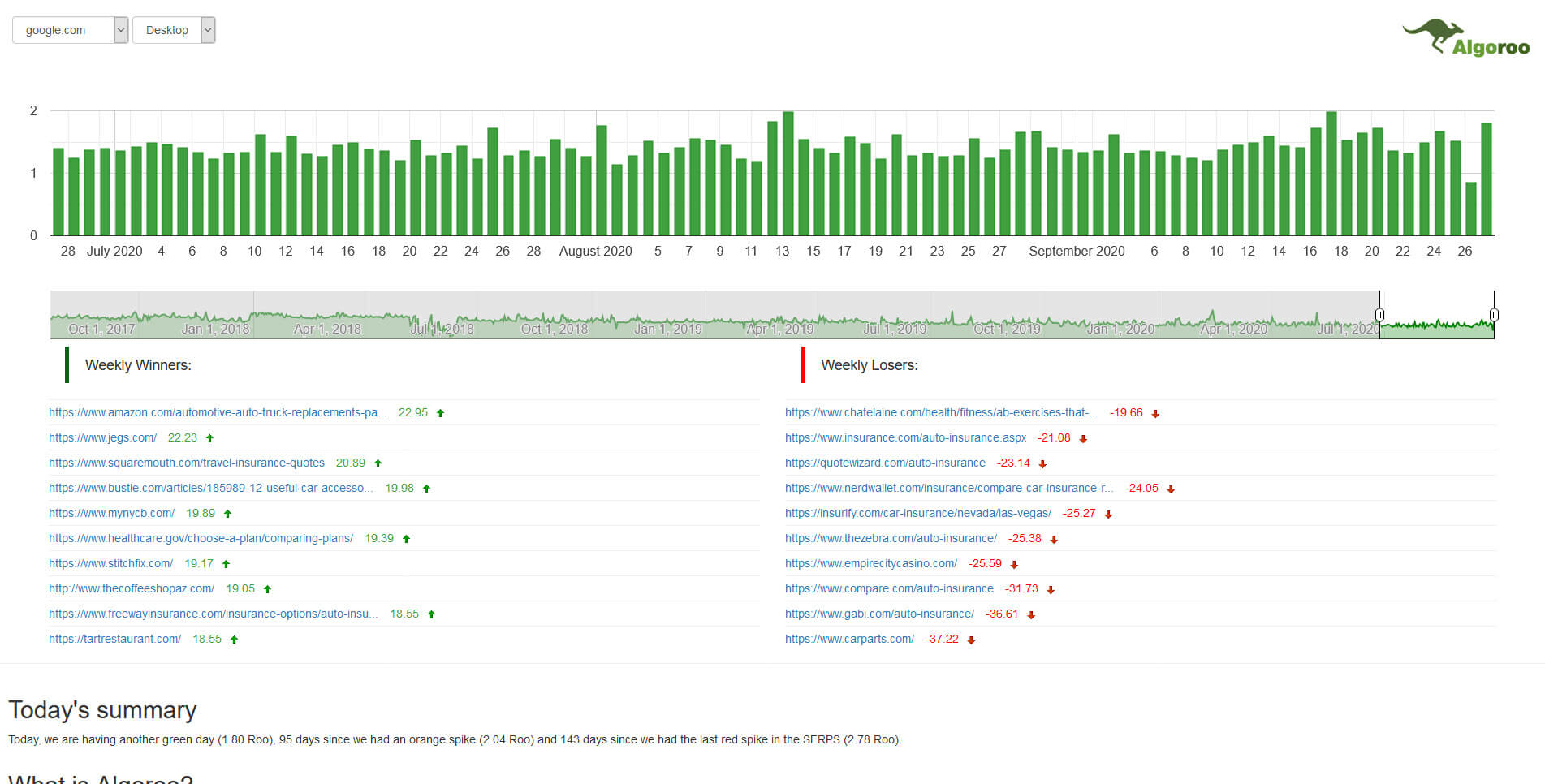This screenshot has width=1545, height=784.
Task: Click green up arrow beside tartrestaurant.com score
Action: tap(234, 640)
